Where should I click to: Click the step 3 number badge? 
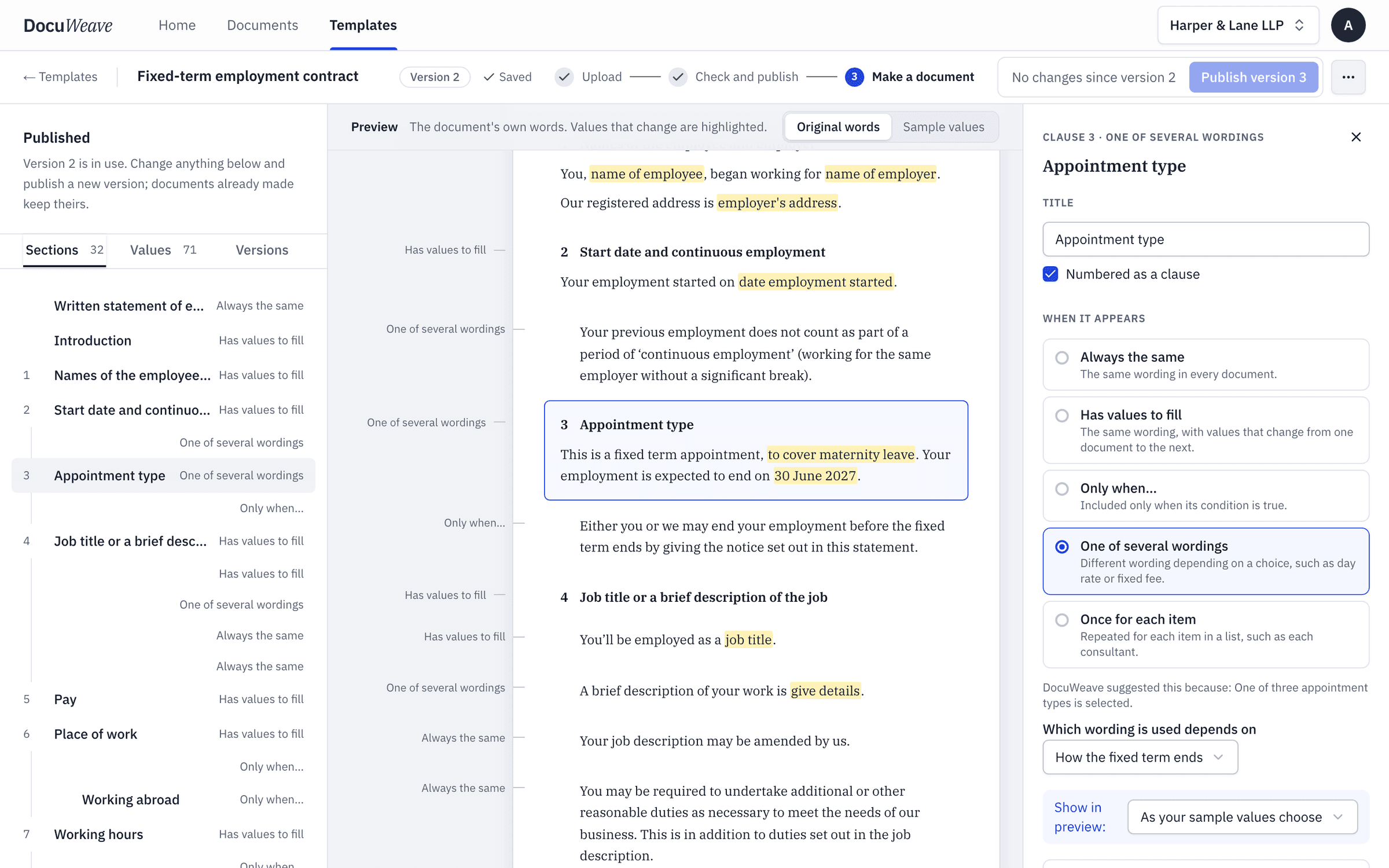854,77
